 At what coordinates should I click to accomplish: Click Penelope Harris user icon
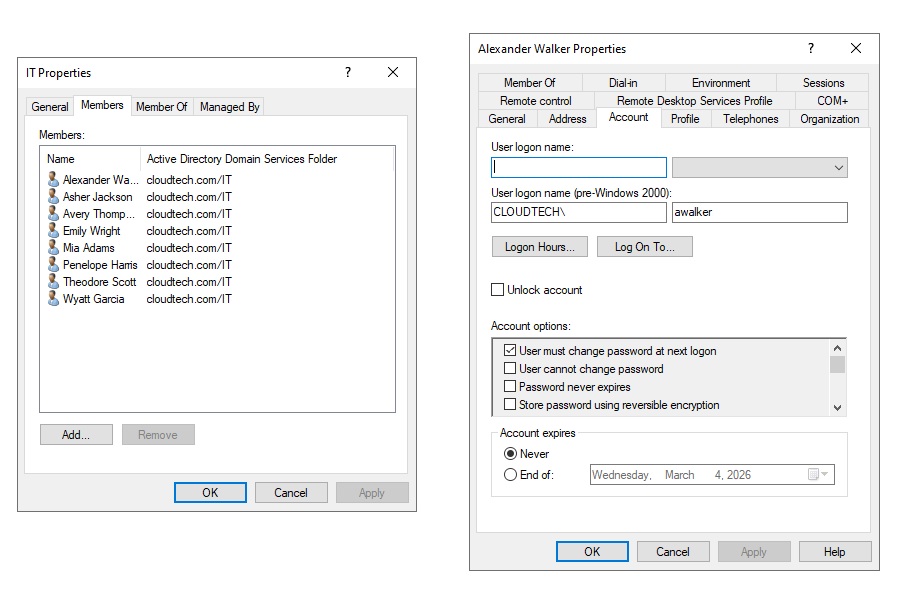(x=54, y=265)
